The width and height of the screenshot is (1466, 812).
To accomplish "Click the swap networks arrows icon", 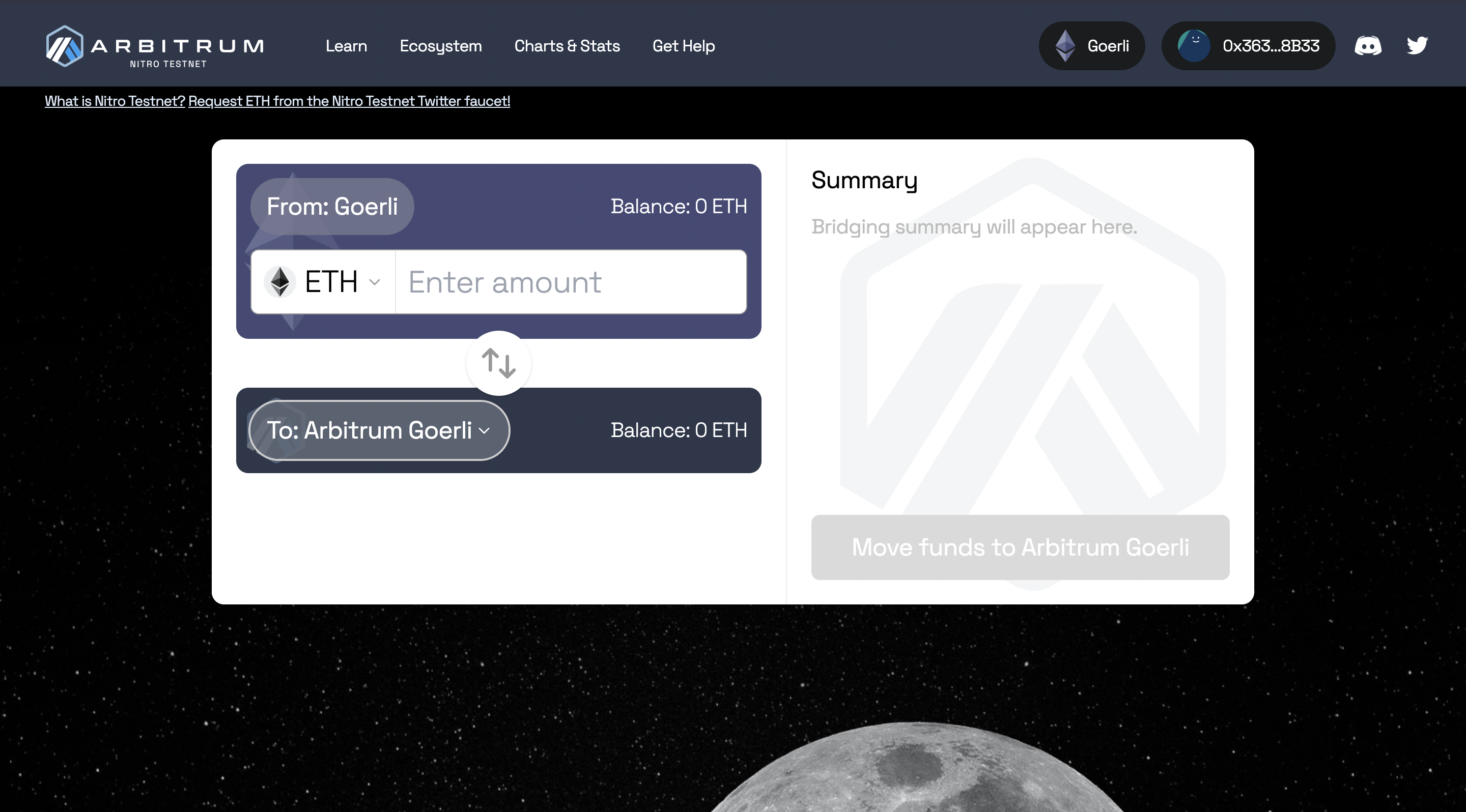I will tap(498, 363).
